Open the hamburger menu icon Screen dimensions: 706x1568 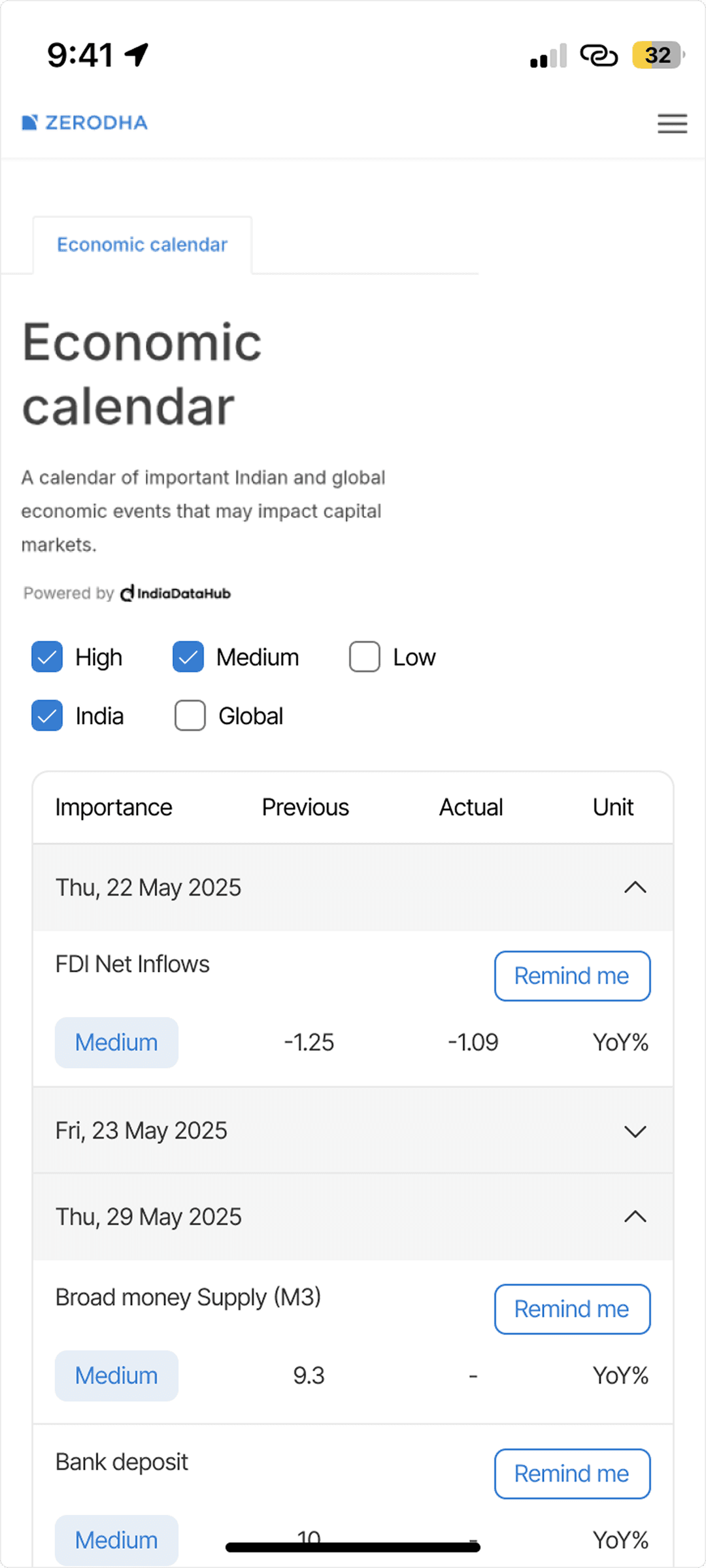point(672,123)
